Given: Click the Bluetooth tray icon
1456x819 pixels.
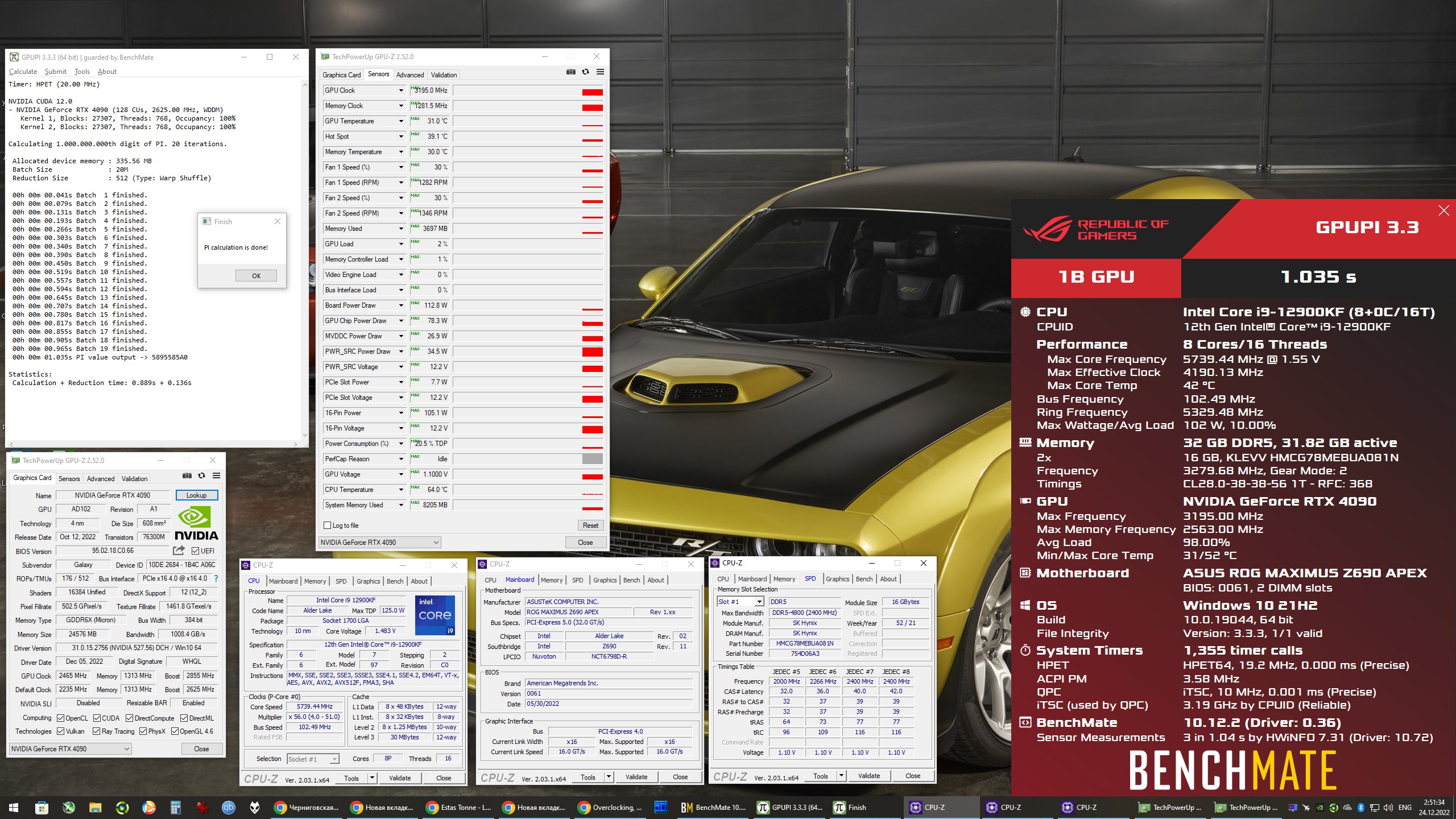Looking at the screenshot, I should [1361, 808].
